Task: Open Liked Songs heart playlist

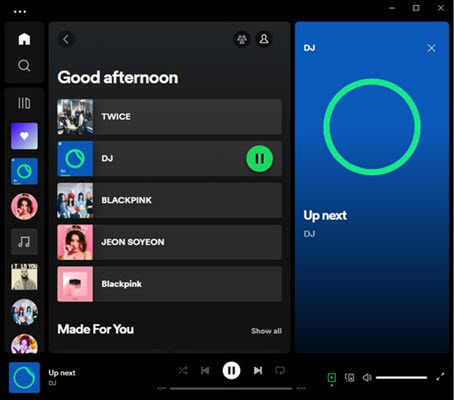Action: point(24,136)
